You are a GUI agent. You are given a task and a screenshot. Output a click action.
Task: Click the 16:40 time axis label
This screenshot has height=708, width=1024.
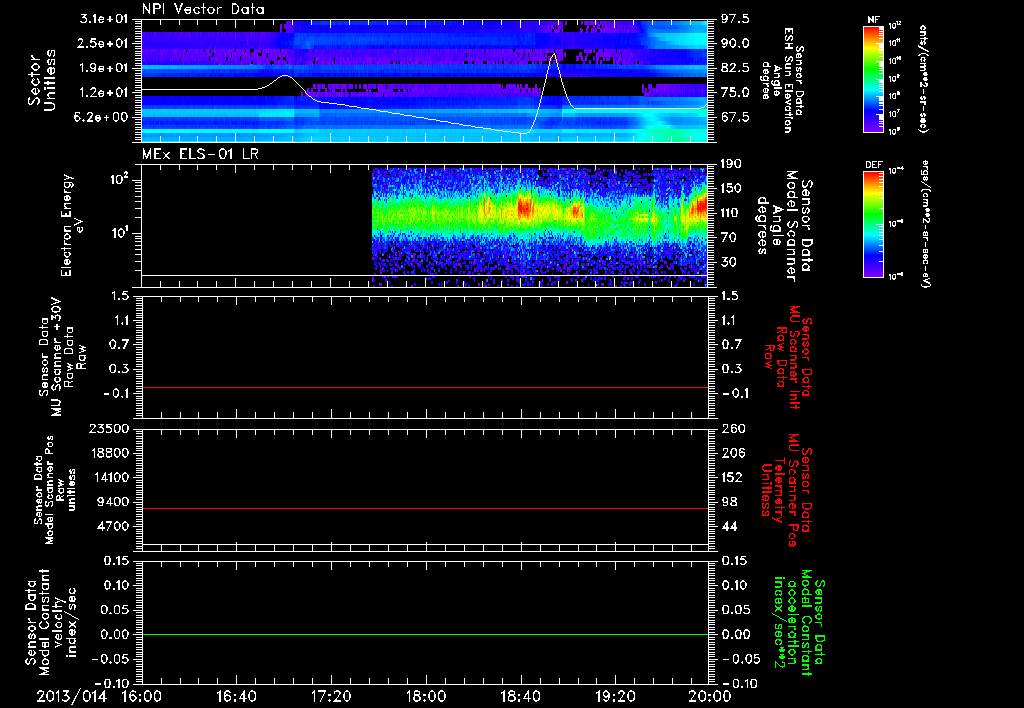(236, 696)
